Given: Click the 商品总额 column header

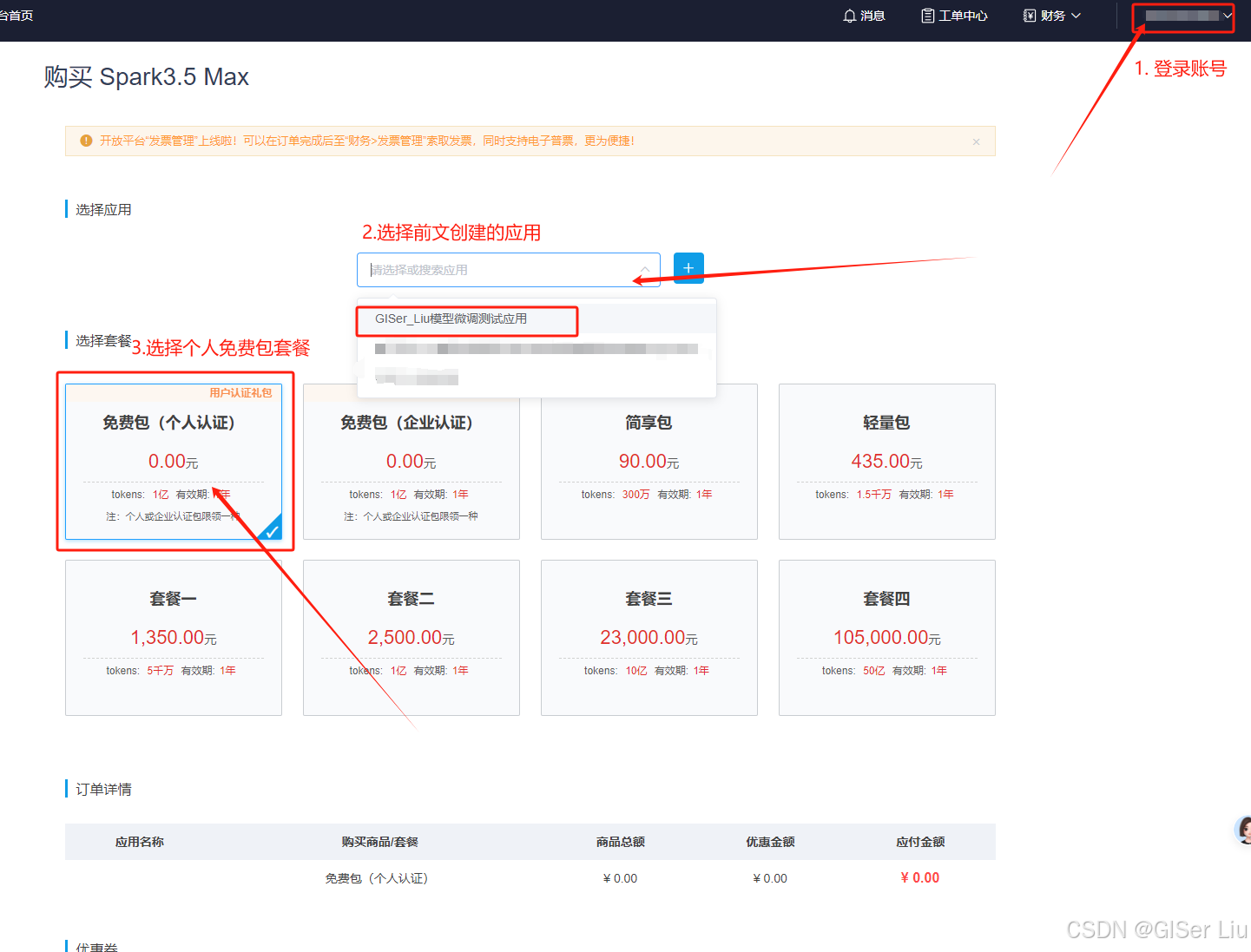Looking at the screenshot, I should 620,842.
